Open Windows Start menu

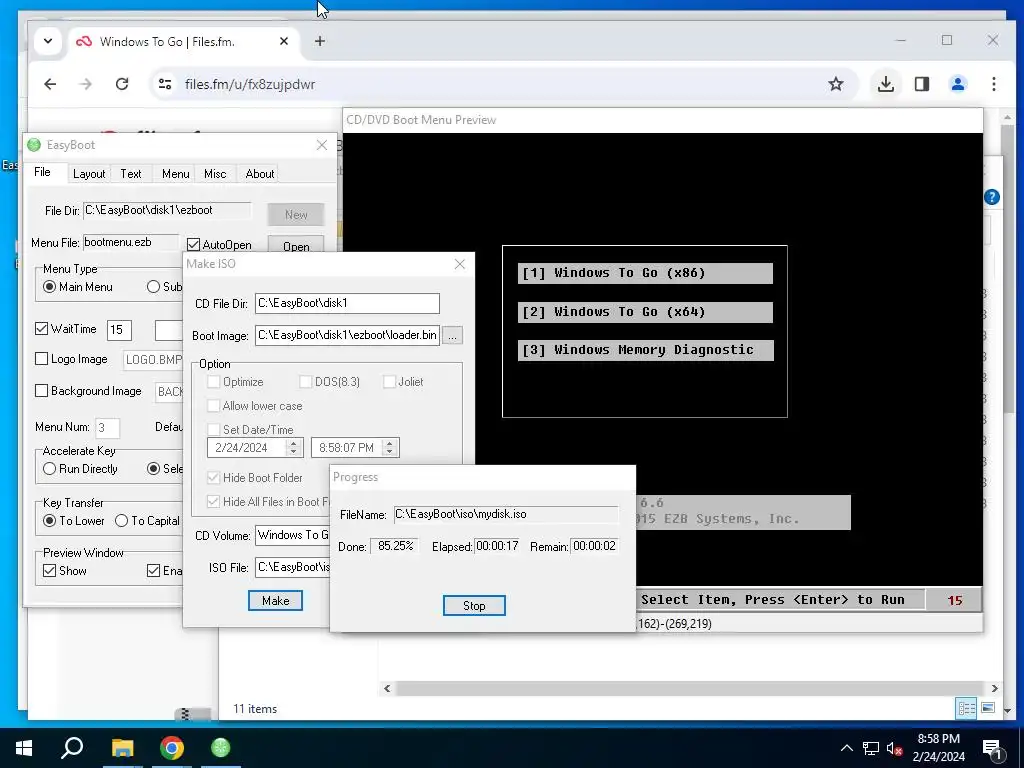(x=24, y=748)
